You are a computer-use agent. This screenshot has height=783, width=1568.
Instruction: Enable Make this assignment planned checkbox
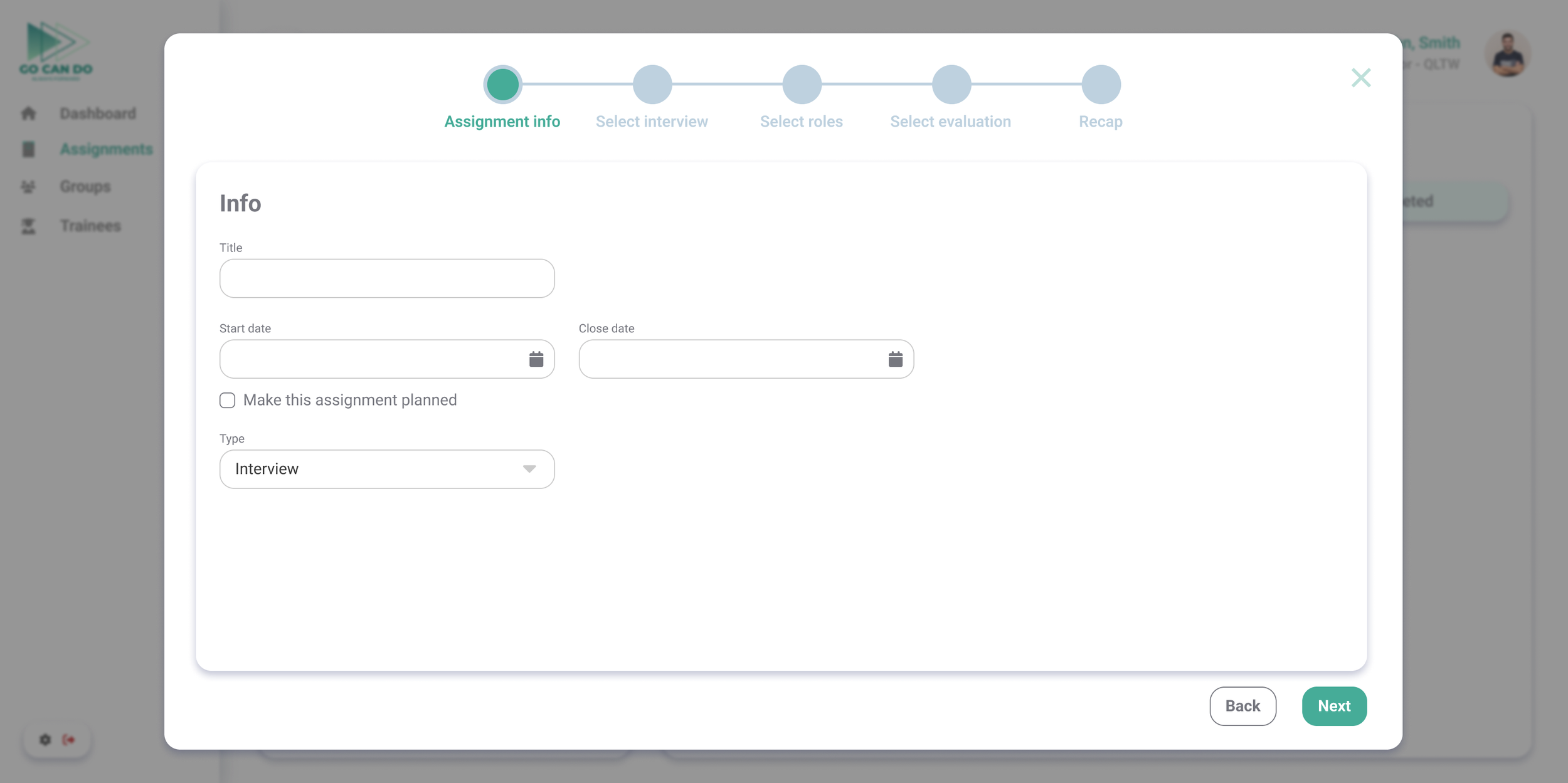click(x=227, y=400)
